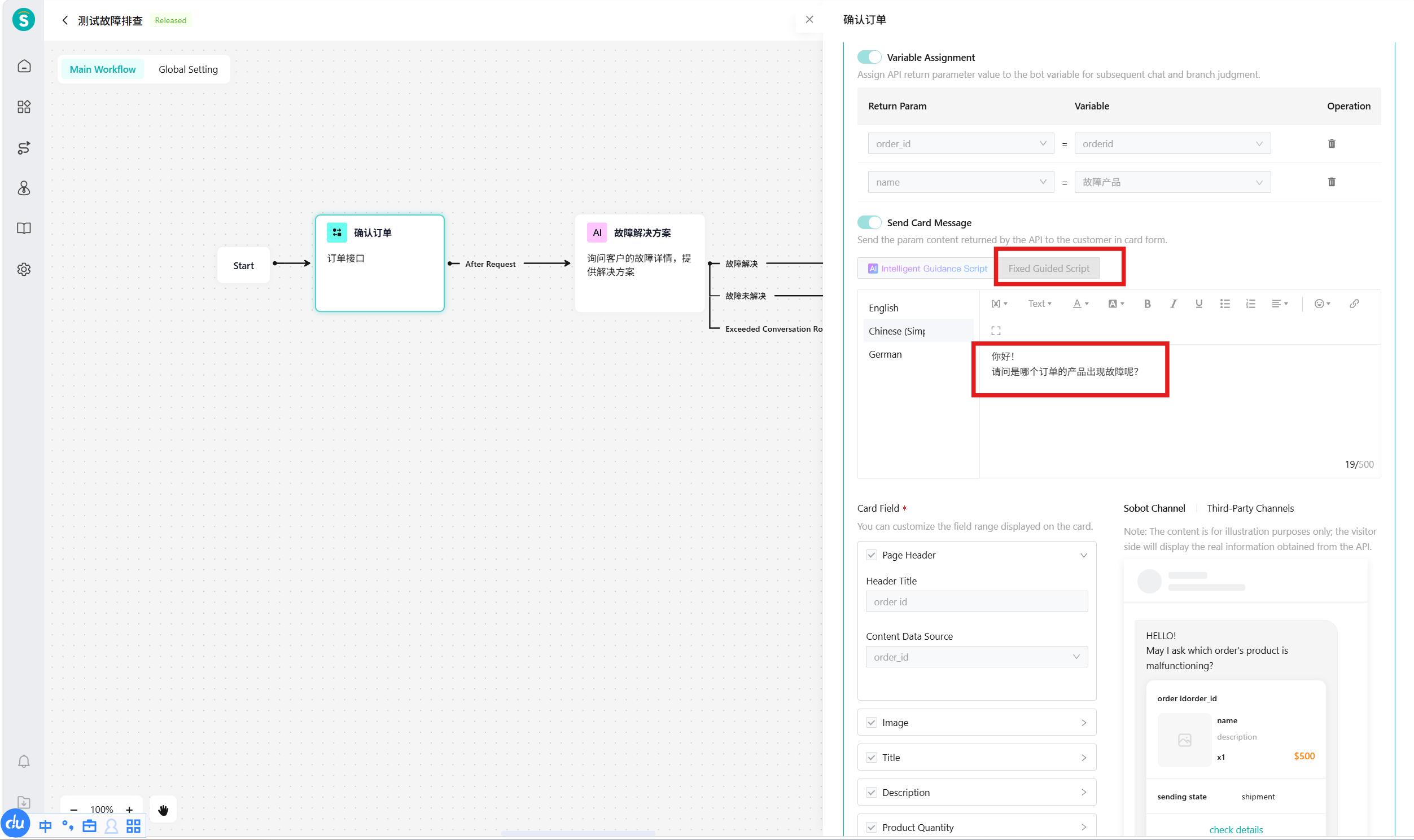1414x840 pixels.
Task: Expand the script editor to fullscreen
Action: point(996,331)
